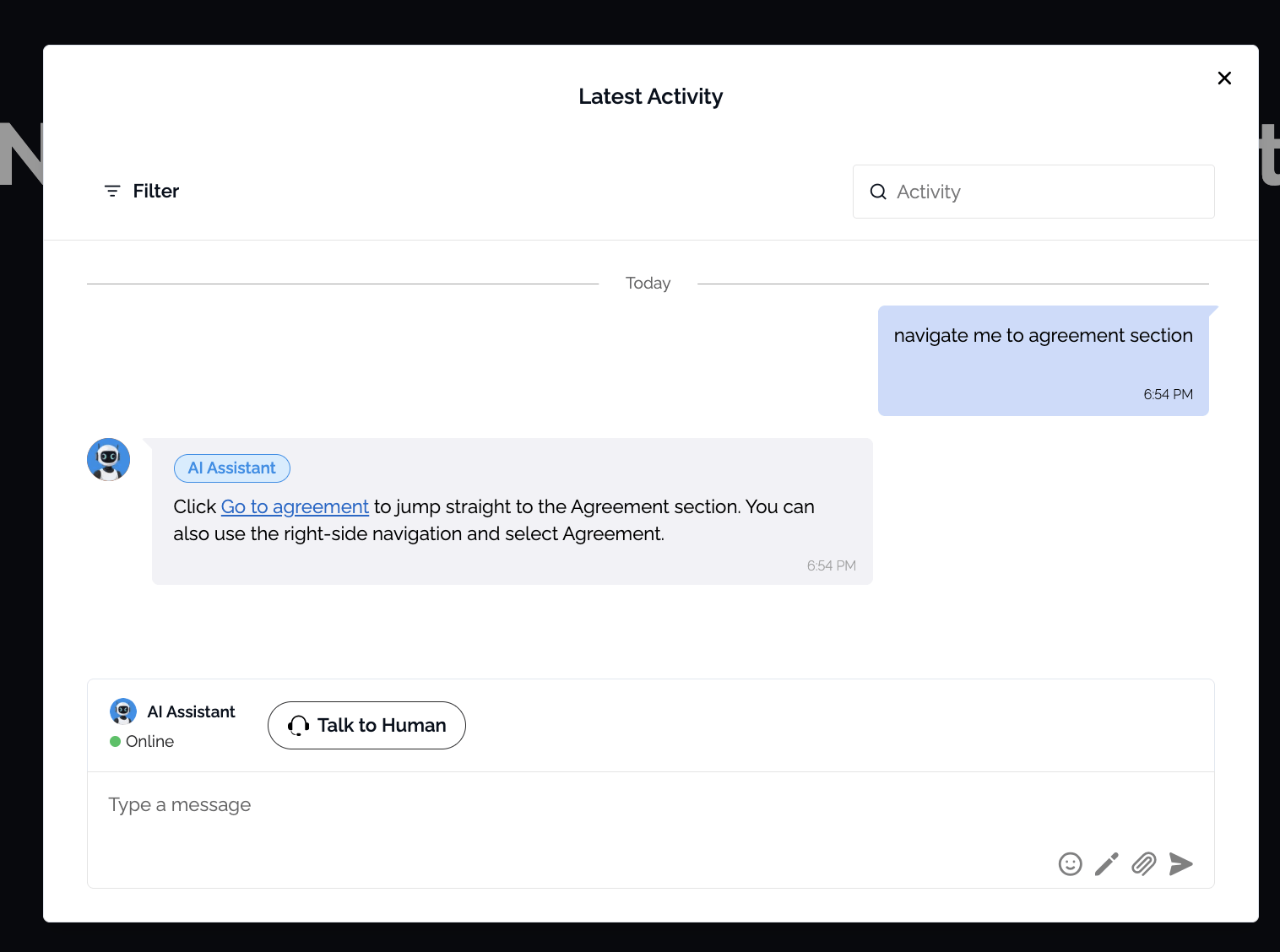Viewport: 1280px width, 952px height.
Task: Click the headset icon in Talk to Human
Action: click(299, 726)
